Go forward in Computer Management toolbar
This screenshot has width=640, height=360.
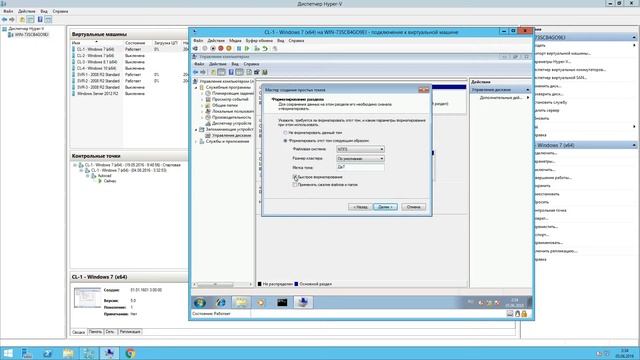pyautogui.click(x=203, y=72)
